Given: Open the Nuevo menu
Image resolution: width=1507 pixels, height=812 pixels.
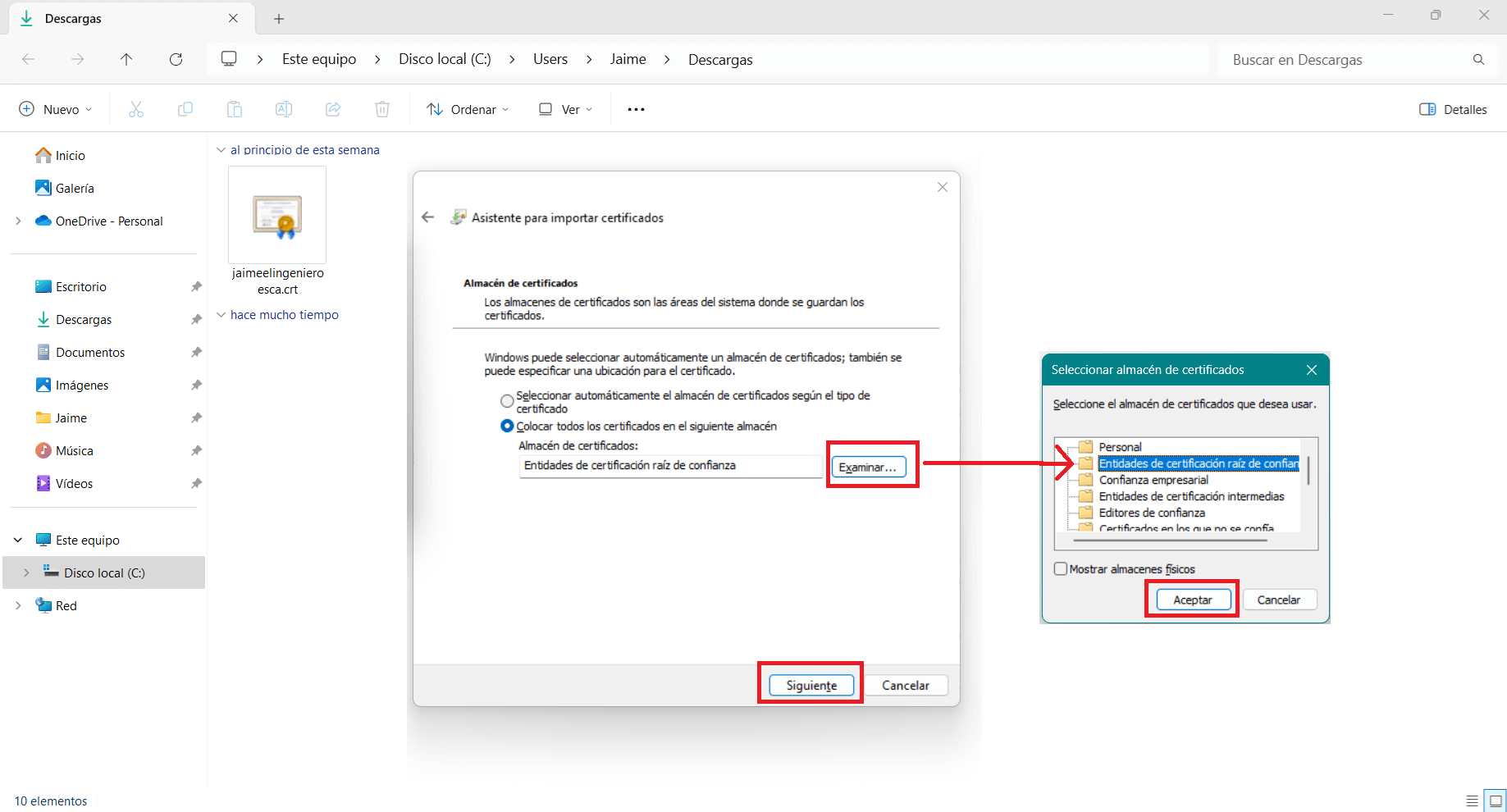Looking at the screenshot, I should coord(56,109).
